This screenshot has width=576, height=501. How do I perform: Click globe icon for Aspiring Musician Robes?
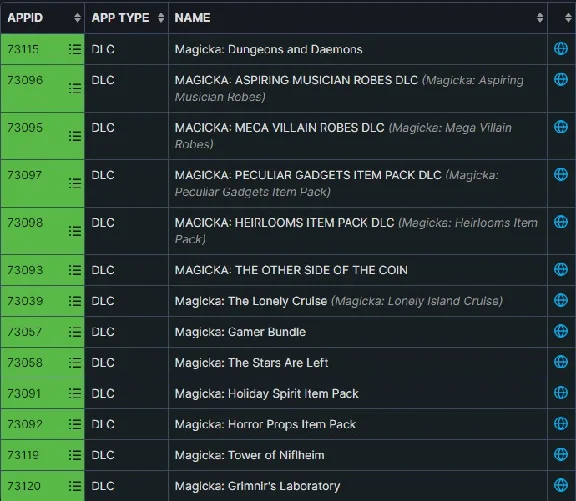(561, 79)
